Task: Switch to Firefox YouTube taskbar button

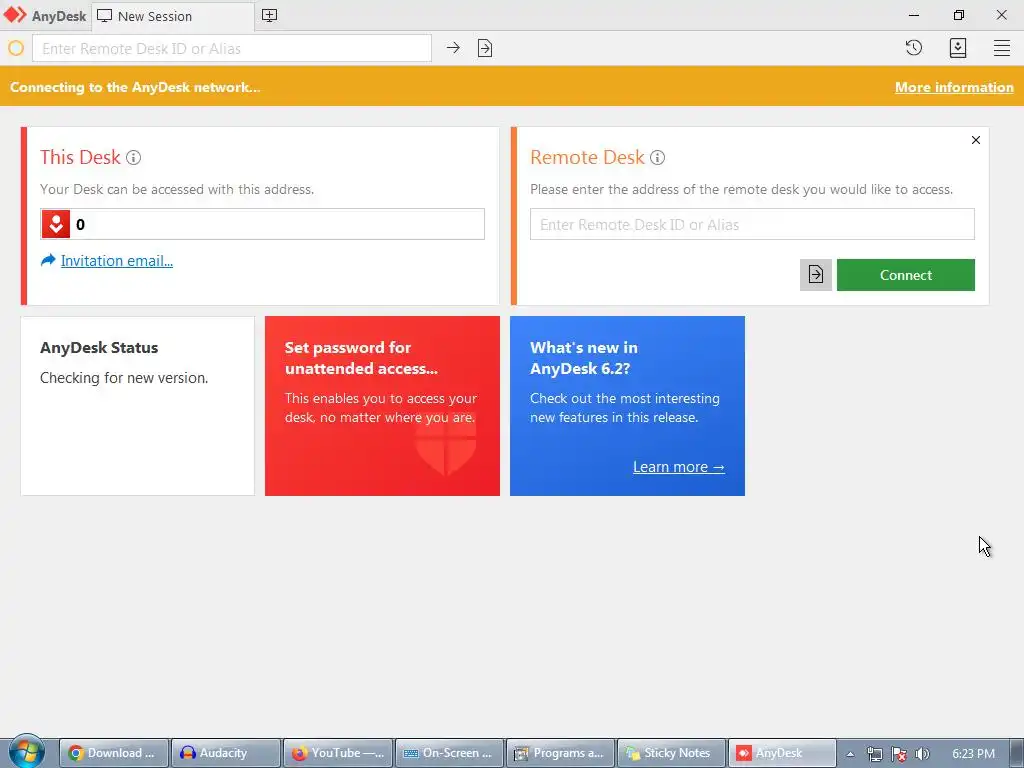Action: pos(338,753)
